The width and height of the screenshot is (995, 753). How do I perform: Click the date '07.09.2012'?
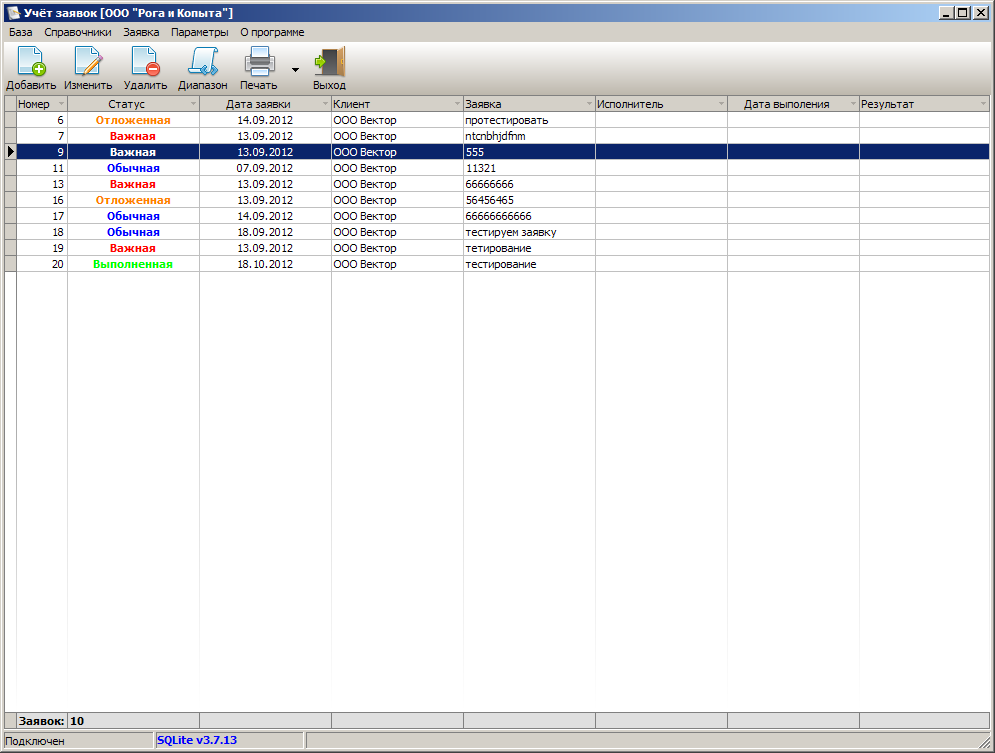[265, 168]
